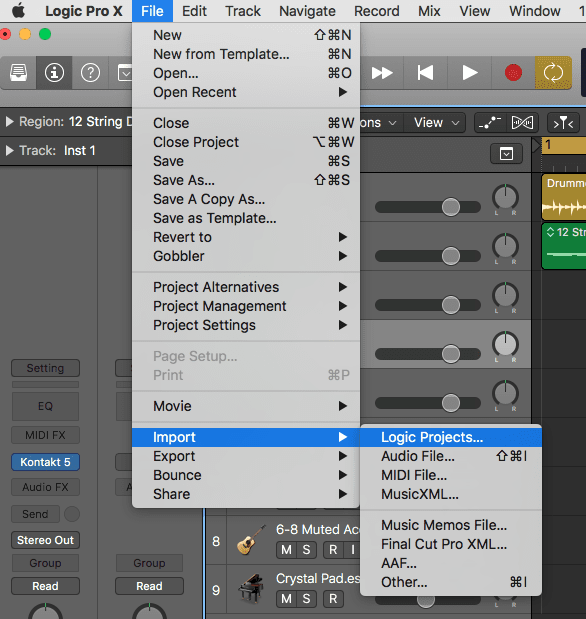The height and width of the screenshot is (619, 586).
Task: Select the yellow Drummer region
Action: click(x=564, y=197)
